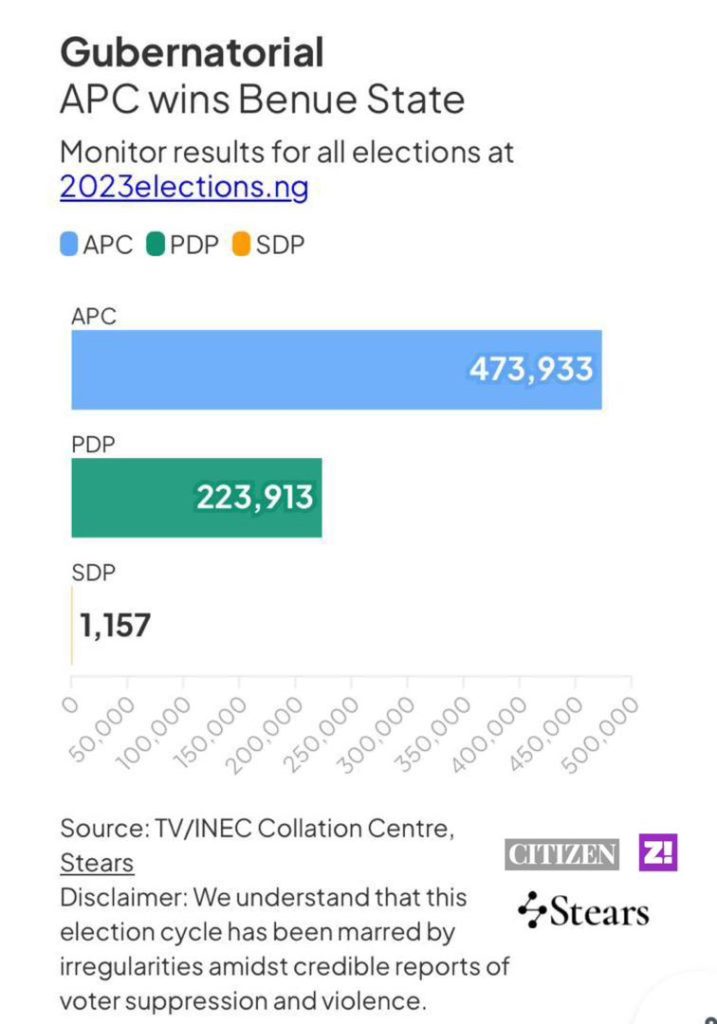Select the green PDP bar
The height and width of the screenshot is (1024, 717).
[x=130, y=498]
